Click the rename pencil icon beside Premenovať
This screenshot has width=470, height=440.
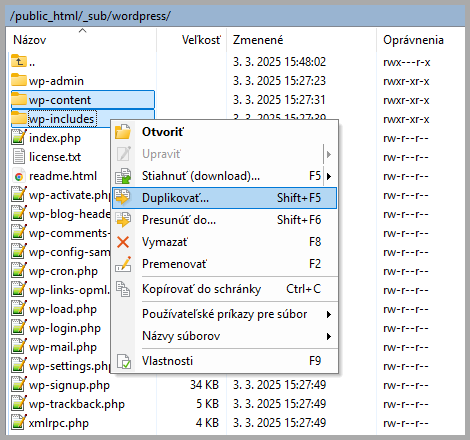coord(123,264)
